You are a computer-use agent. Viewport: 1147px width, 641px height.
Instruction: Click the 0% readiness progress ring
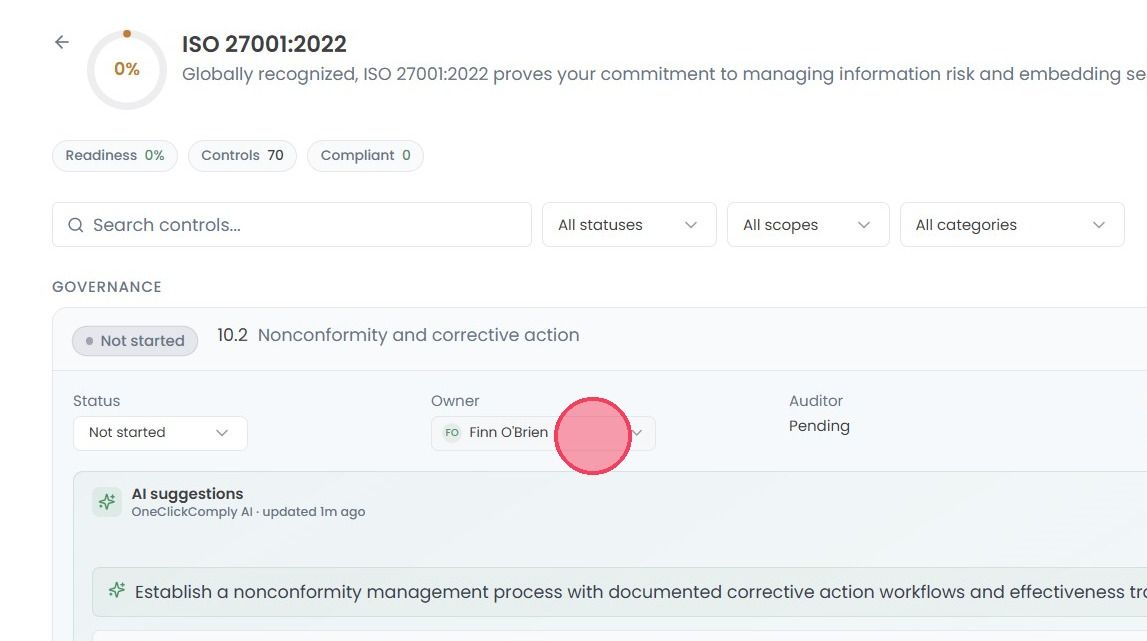(127, 70)
